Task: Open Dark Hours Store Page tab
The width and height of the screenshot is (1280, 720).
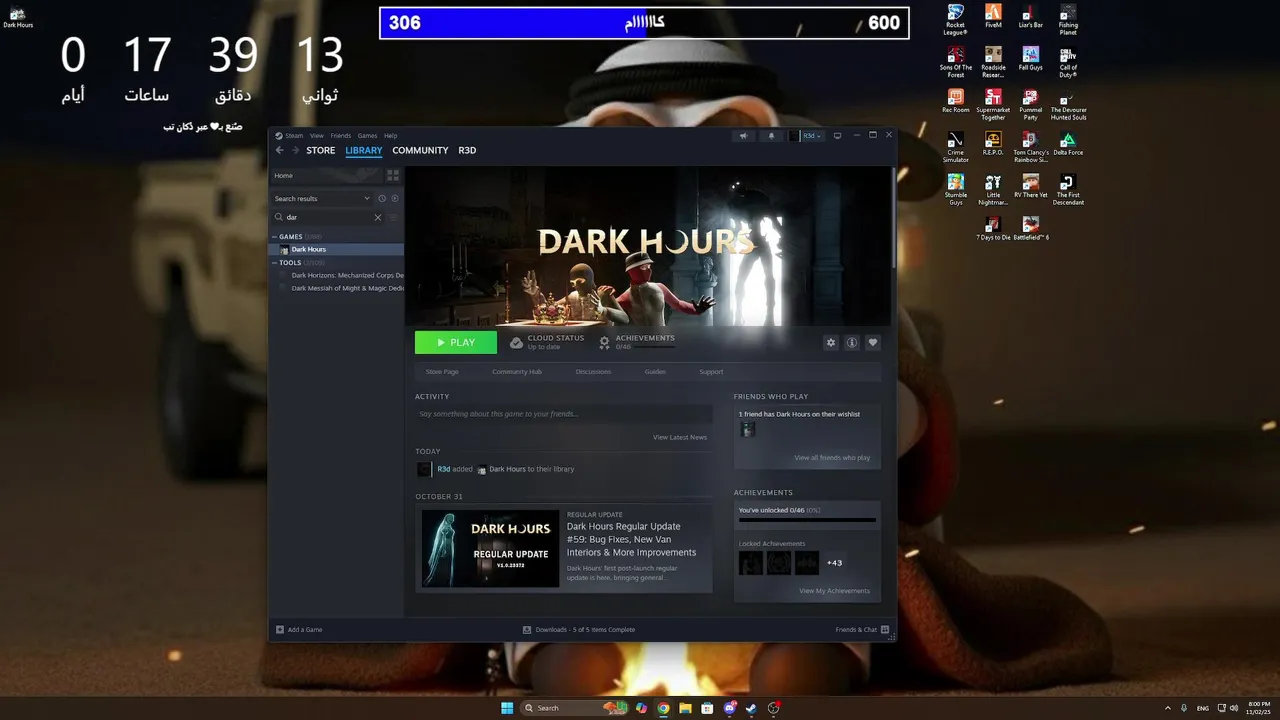Action: click(x=442, y=372)
